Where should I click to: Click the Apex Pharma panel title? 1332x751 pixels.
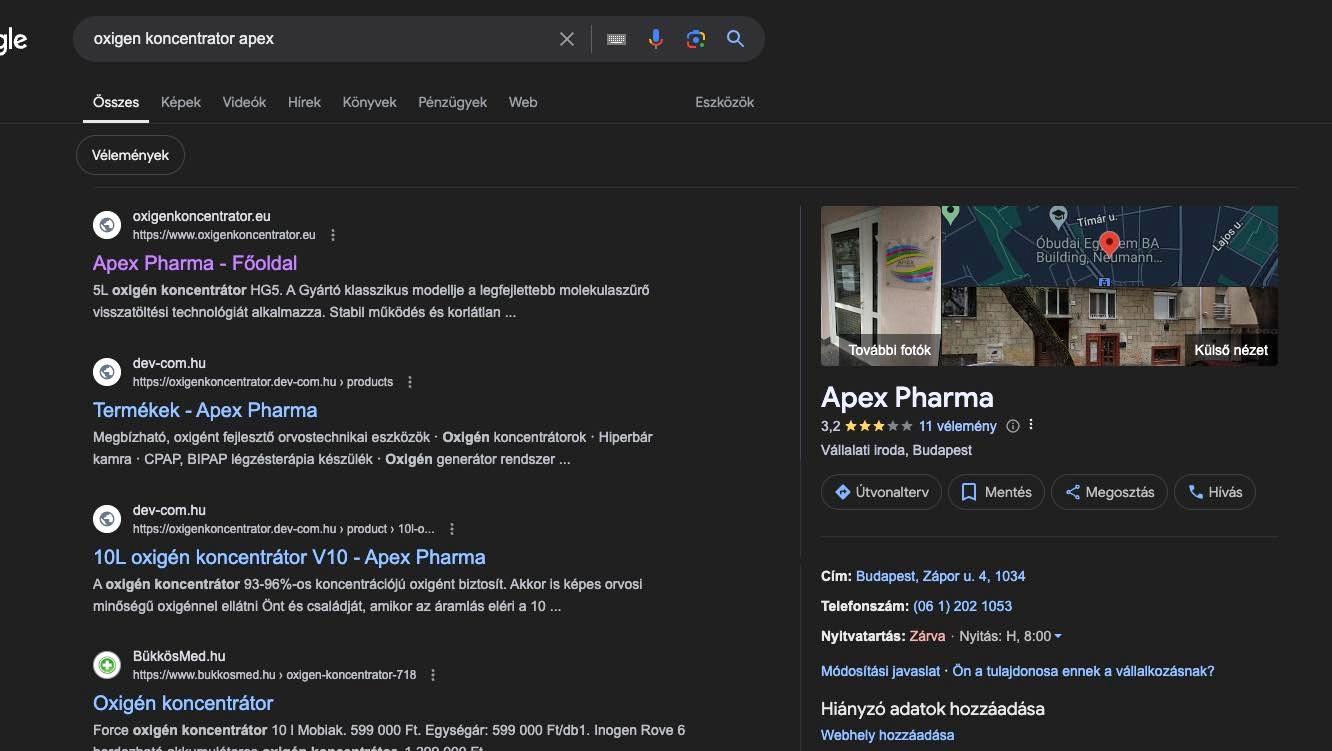pos(907,397)
